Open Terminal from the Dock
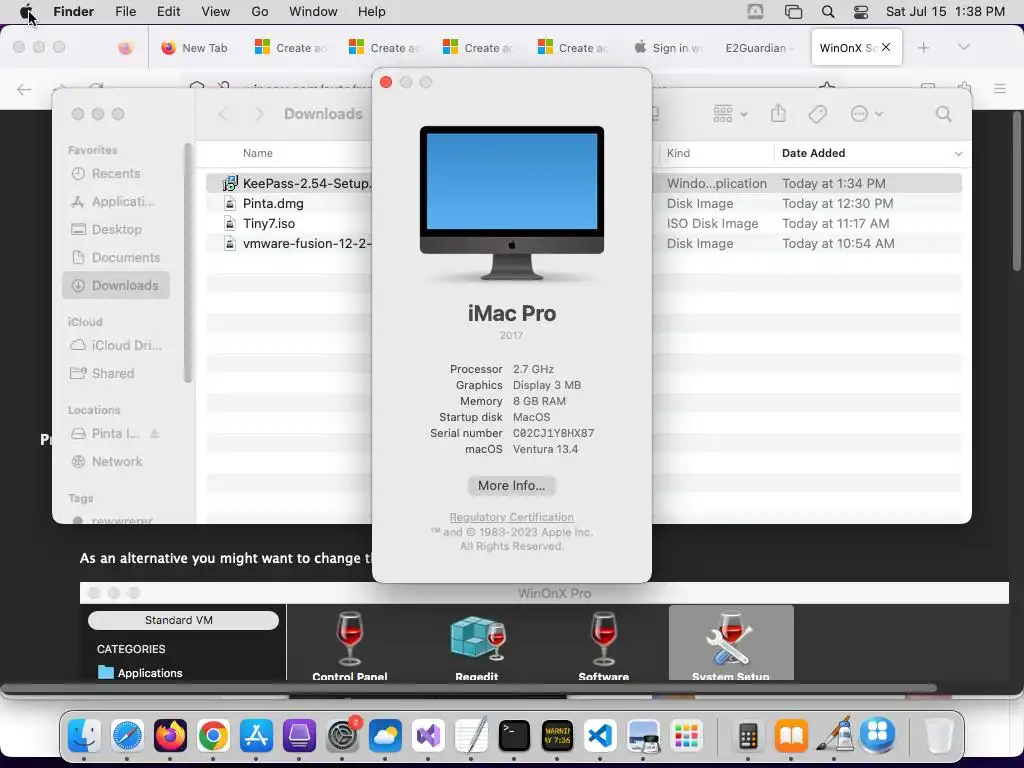The image size is (1024, 768). point(515,735)
